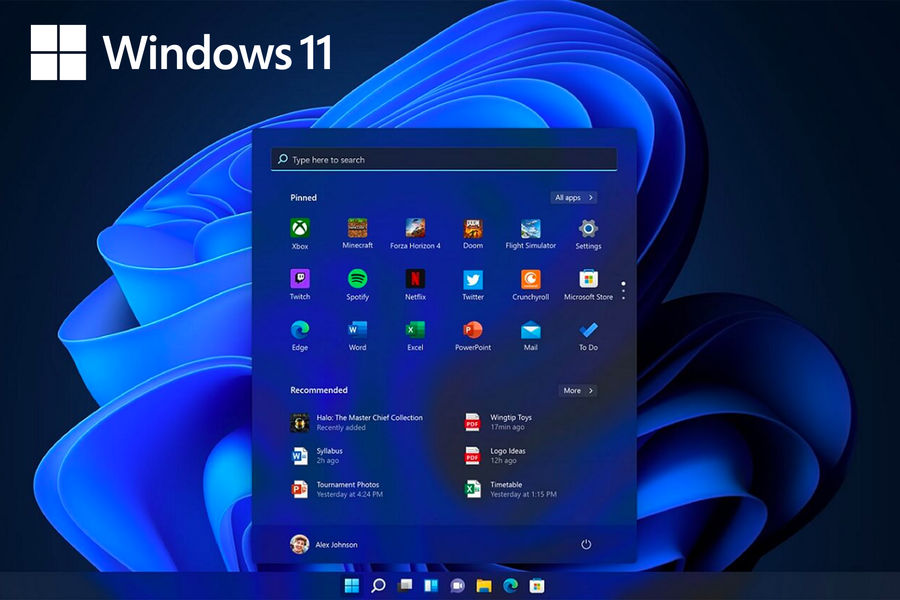Launch Doom

pos(472,230)
